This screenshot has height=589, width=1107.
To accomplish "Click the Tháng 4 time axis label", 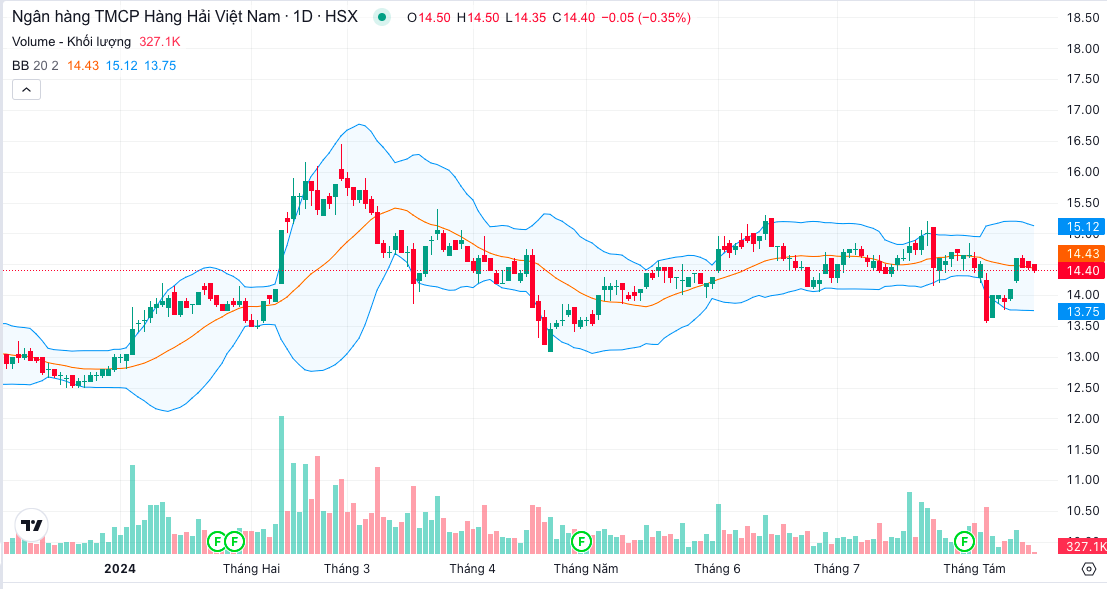I will (x=472, y=569).
